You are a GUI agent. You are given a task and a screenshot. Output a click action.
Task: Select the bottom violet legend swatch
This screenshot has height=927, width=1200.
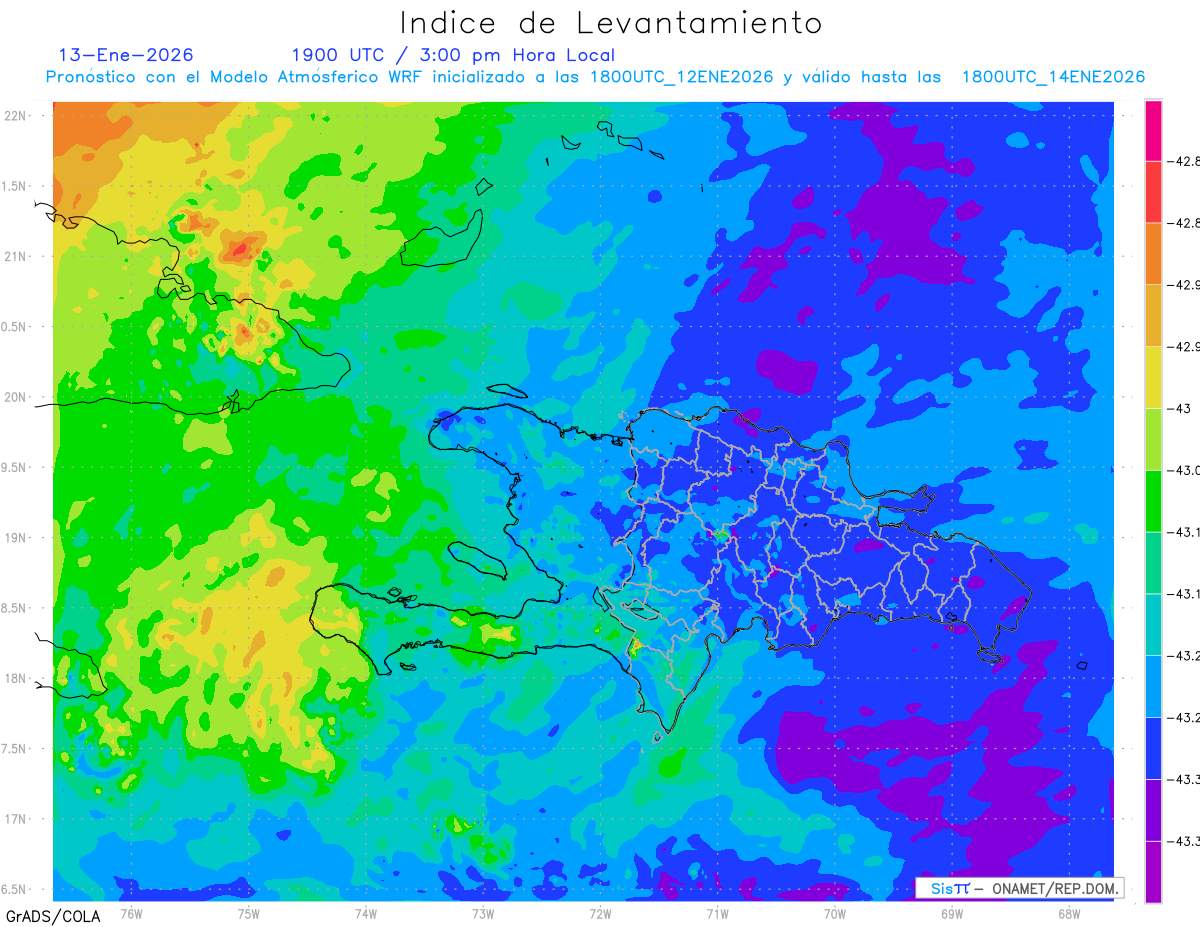pyautogui.click(x=1153, y=871)
